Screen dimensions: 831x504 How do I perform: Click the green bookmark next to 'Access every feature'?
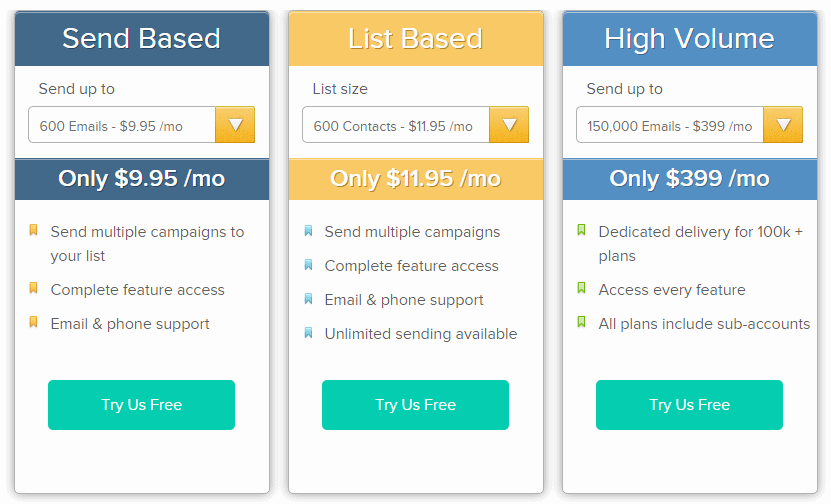581,288
